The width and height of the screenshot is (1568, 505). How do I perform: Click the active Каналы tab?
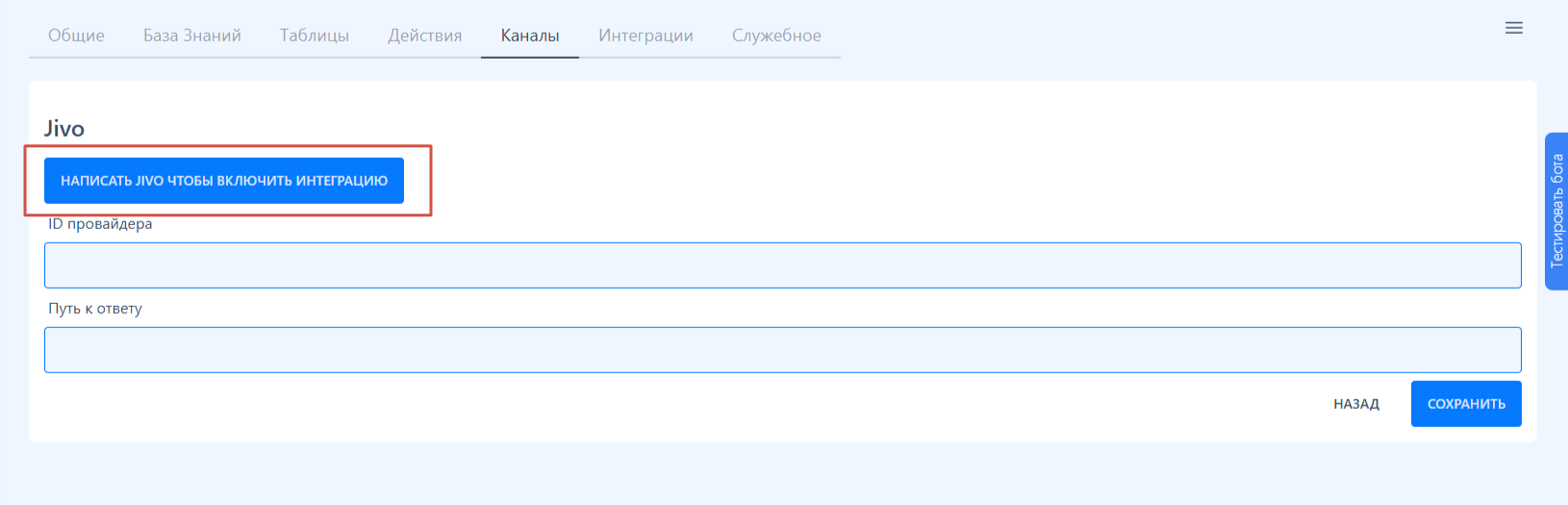(530, 36)
